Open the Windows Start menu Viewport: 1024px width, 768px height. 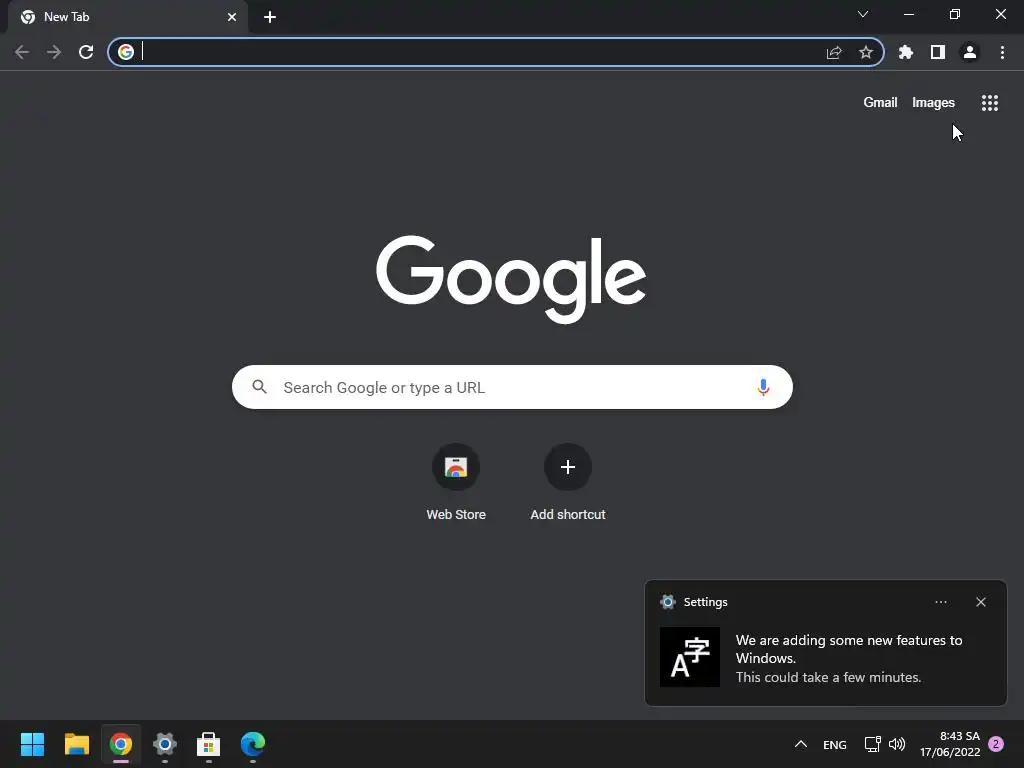32,744
